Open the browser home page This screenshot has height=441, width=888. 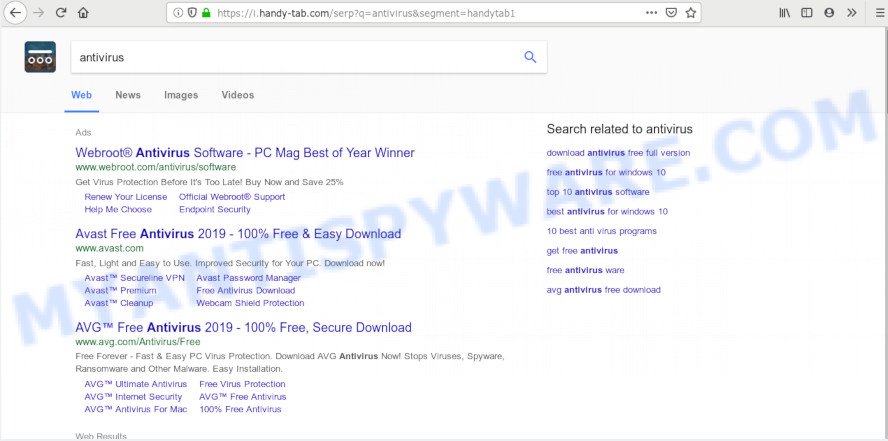(83, 12)
